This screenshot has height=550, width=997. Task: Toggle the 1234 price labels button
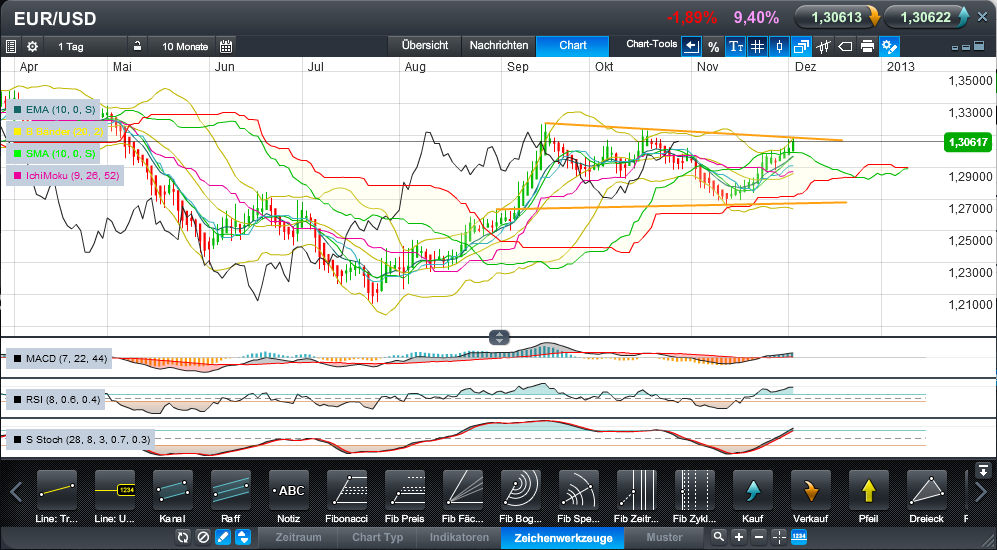[x=799, y=537]
